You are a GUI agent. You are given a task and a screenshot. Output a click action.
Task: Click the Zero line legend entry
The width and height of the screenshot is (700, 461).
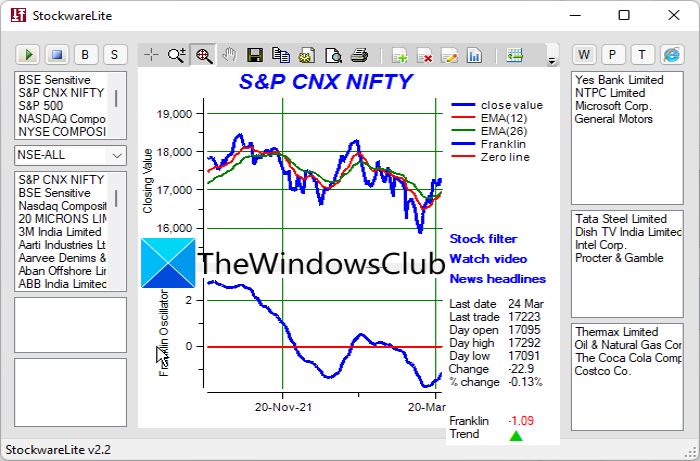pos(490,157)
